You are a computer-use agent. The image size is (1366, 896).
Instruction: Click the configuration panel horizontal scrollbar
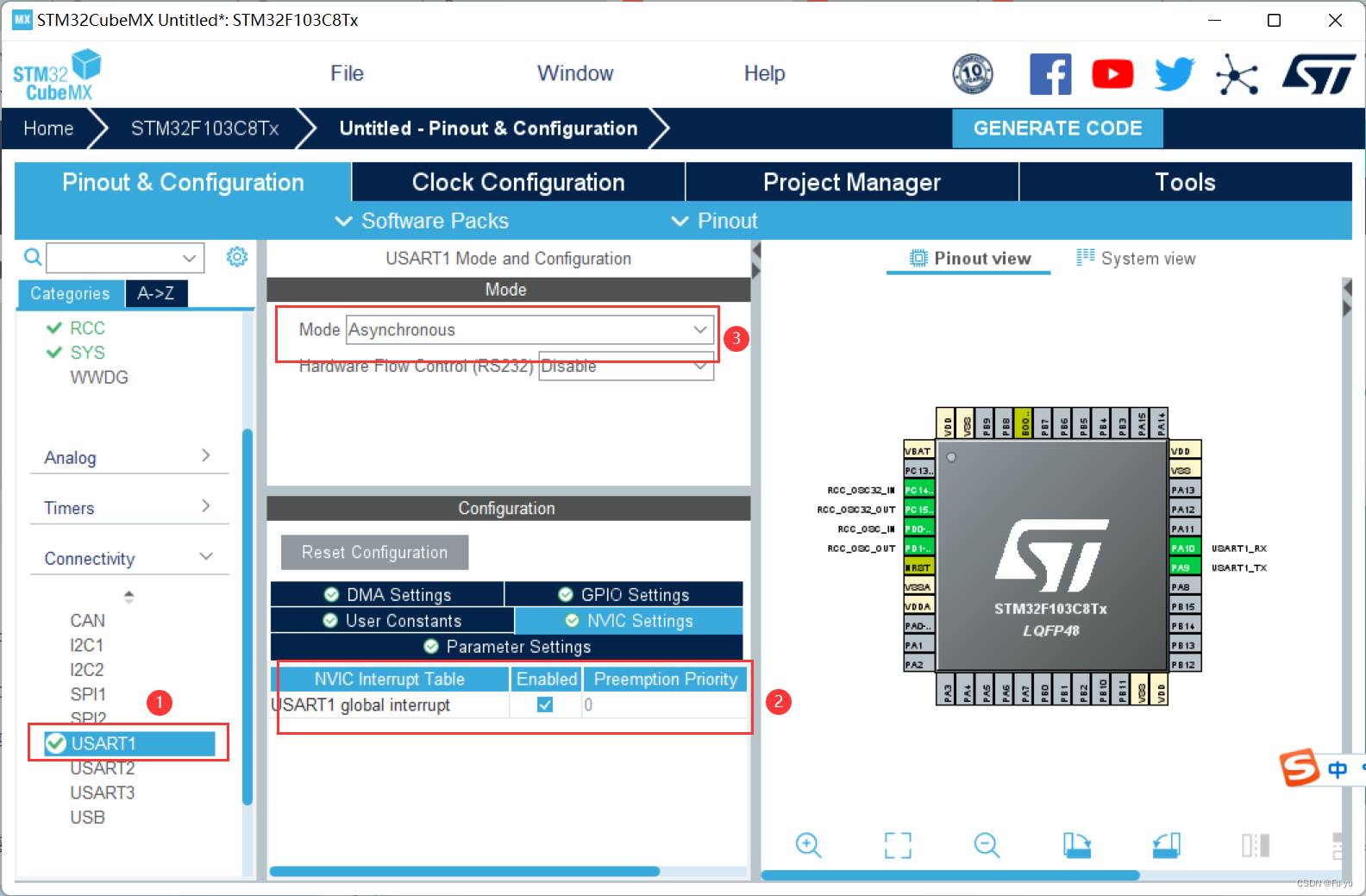(x=465, y=871)
